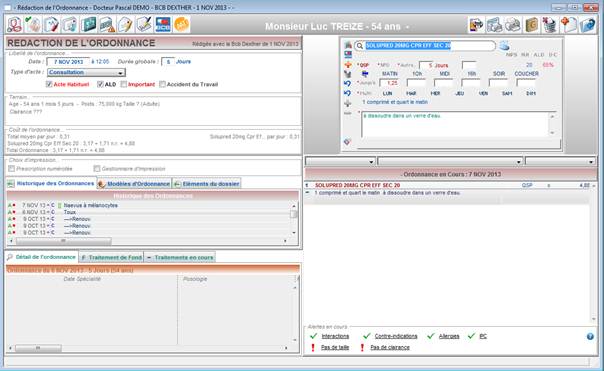The width and height of the screenshot is (604, 371).
Task: Click the printer icon in top-right toolbar
Action: pyautogui.click(x=513, y=25)
